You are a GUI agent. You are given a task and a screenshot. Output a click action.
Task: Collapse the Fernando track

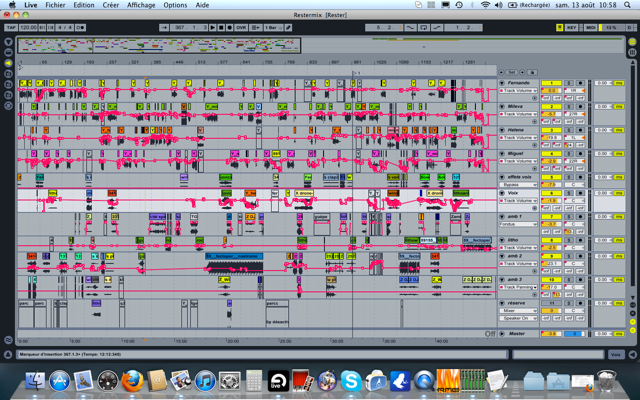tap(502, 83)
